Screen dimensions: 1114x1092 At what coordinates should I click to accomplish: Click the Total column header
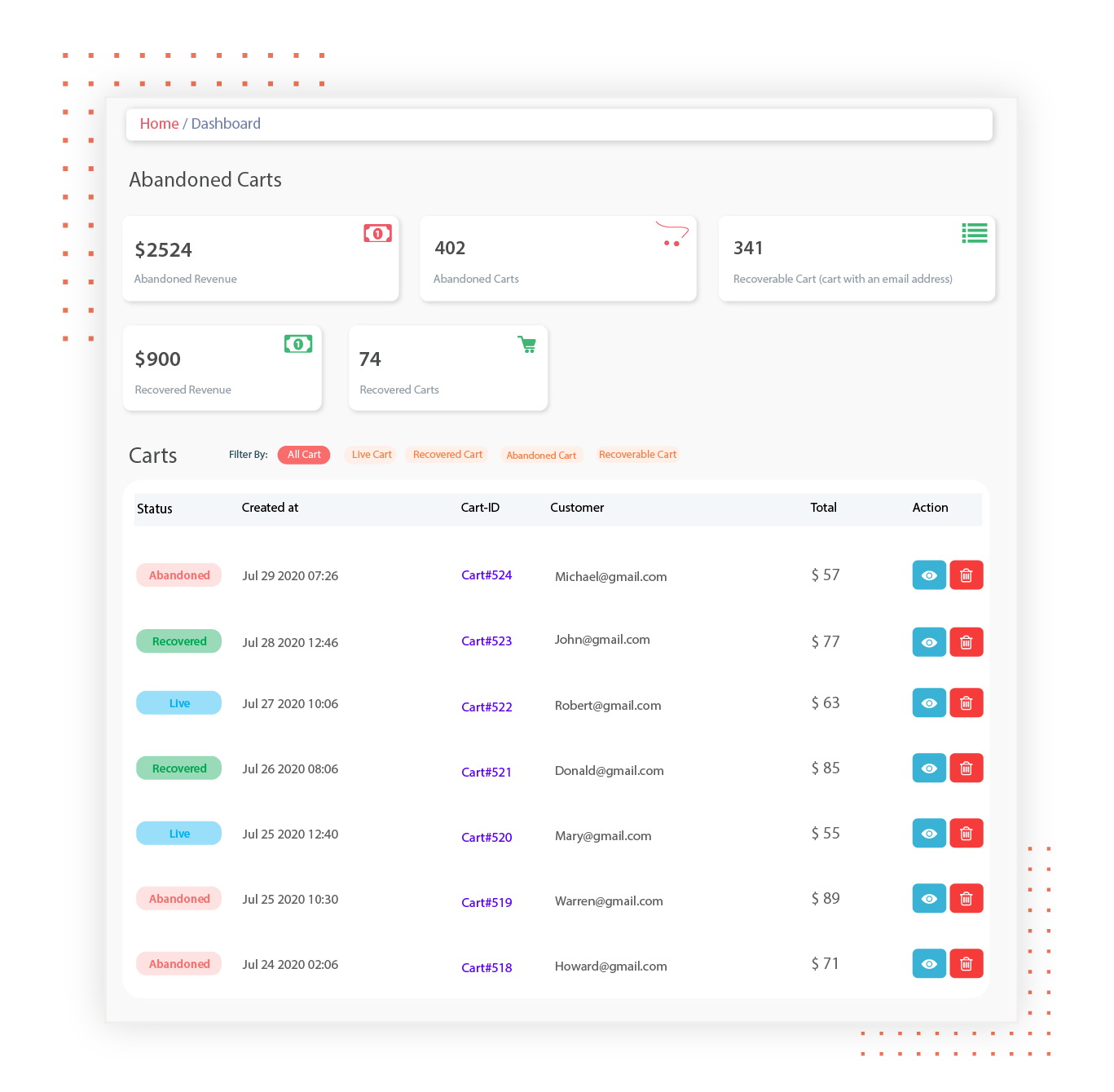pyautogui.click(x=823, y=508)
